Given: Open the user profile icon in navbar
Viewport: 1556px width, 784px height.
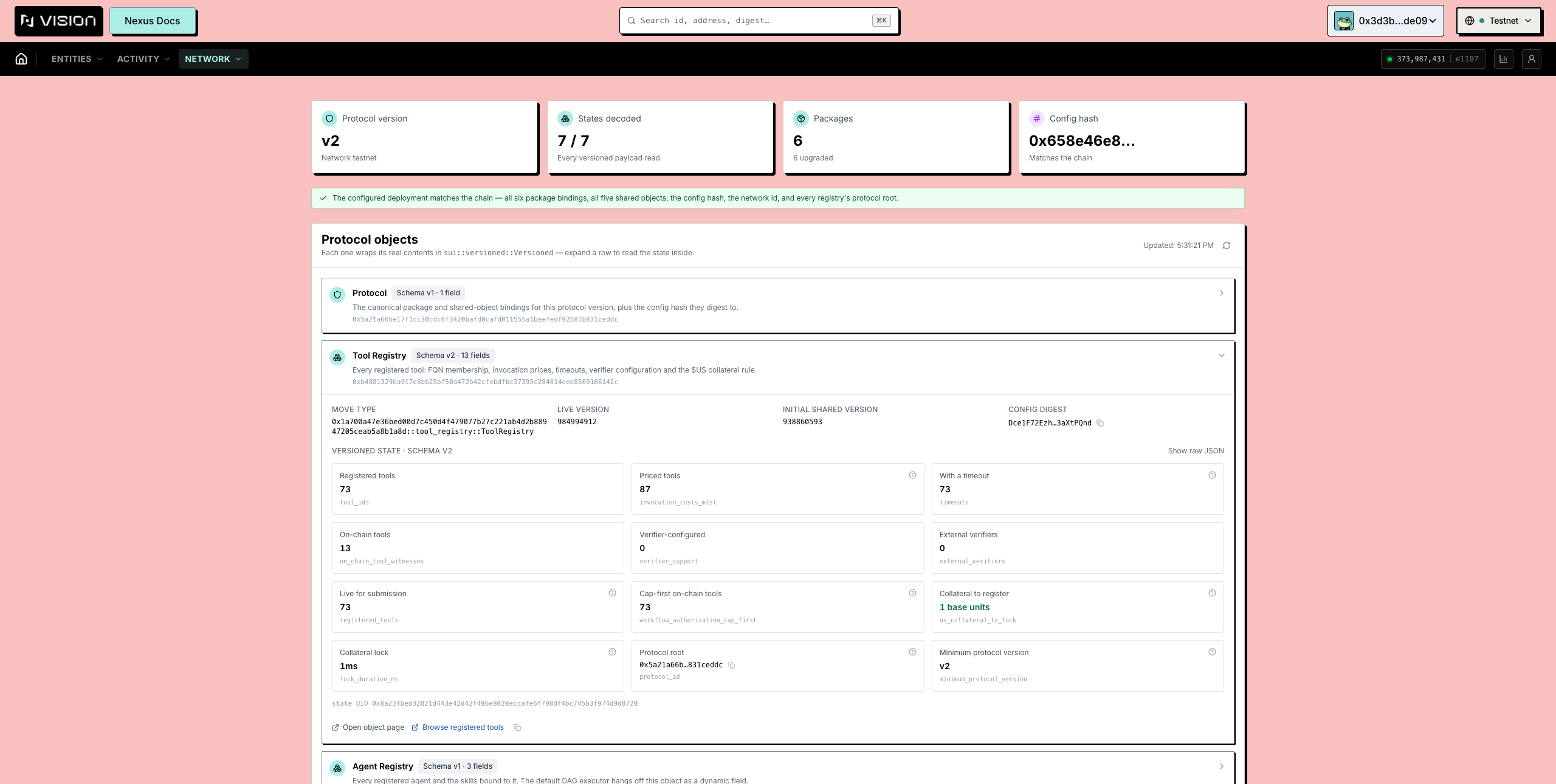Looking at the screenshot, I should [x=1531, y=59].
